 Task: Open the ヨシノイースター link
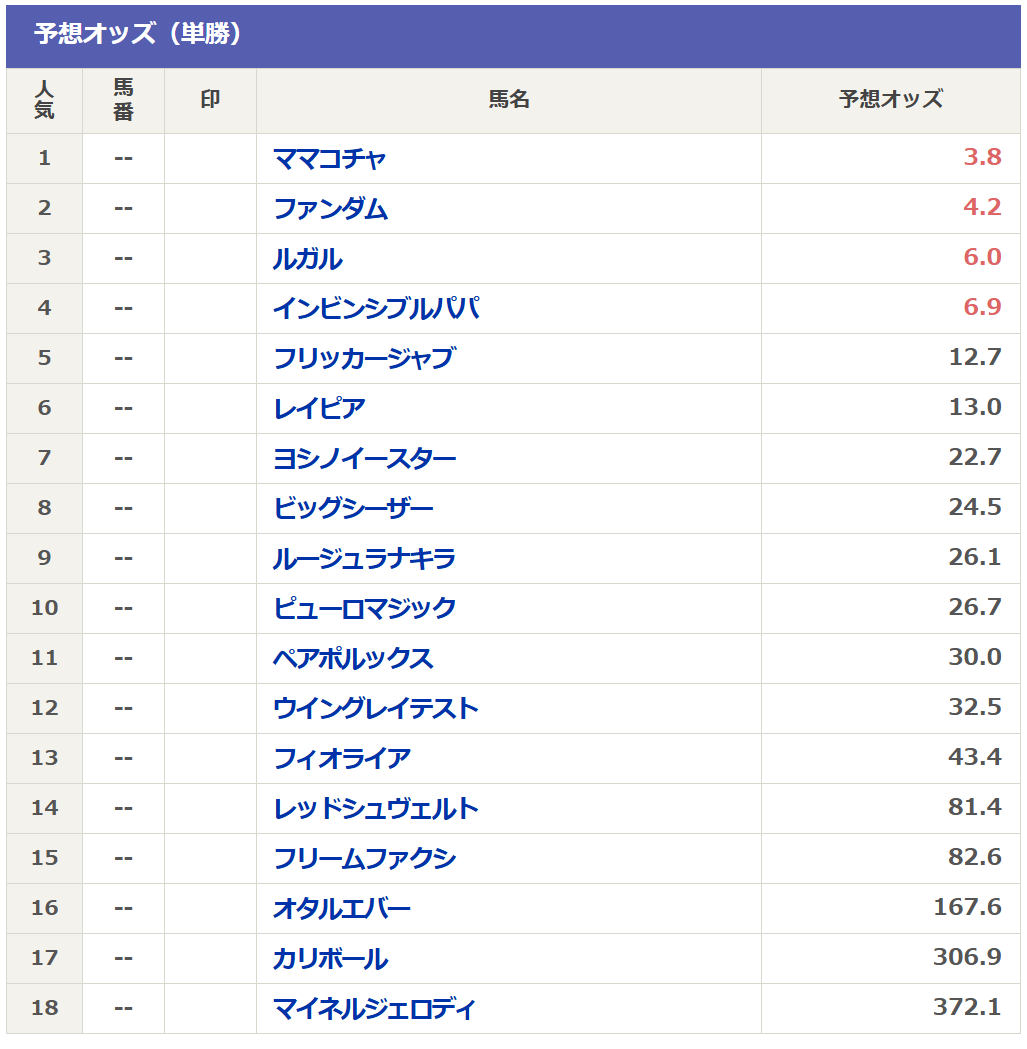tap(364, 459)
